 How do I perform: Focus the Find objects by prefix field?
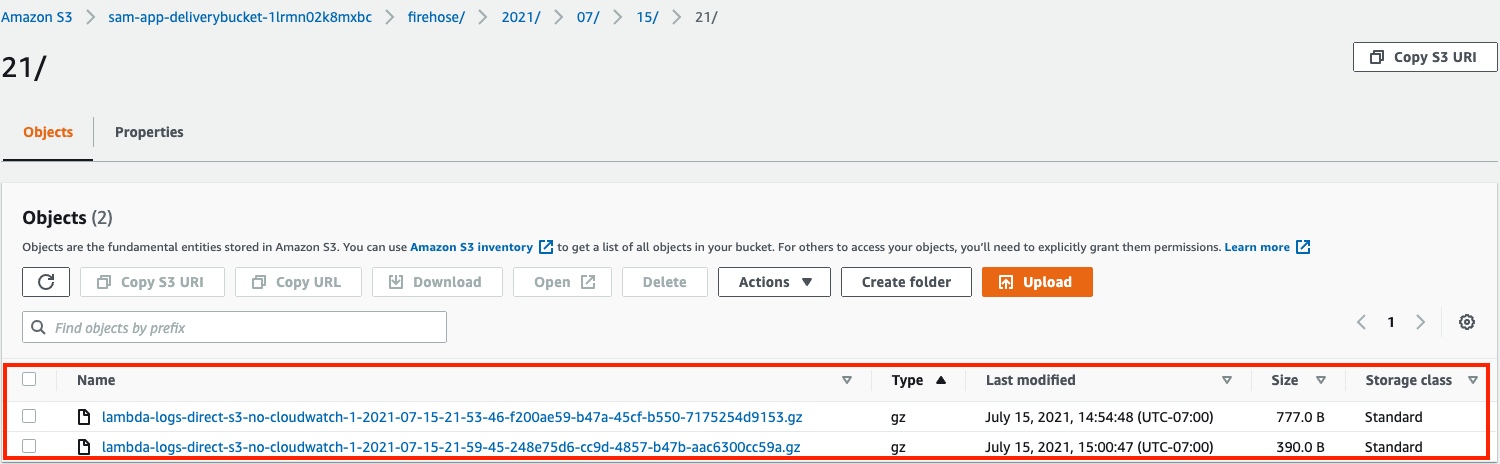234,327
